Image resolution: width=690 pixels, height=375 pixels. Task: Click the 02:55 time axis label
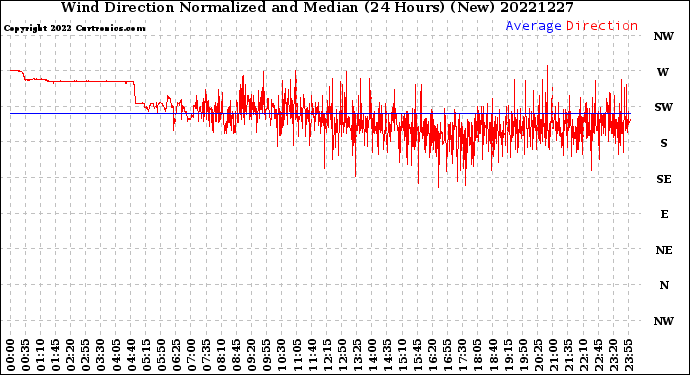86,355
